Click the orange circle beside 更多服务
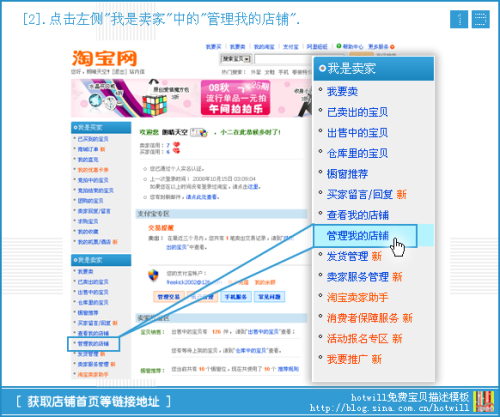The image size is (500, 417). click(x=392, y=47)
